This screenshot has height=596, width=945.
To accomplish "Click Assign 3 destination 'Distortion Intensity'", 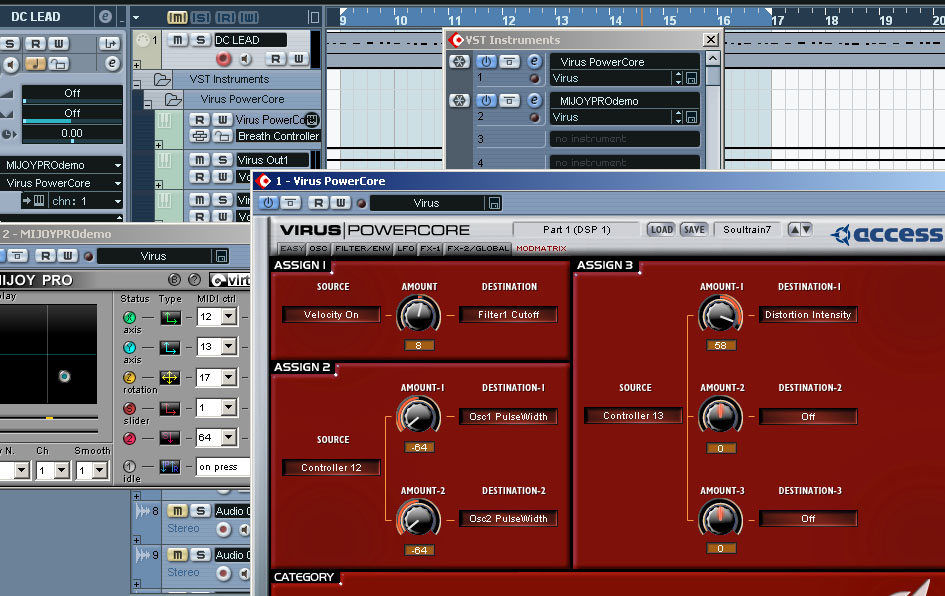I will point(808,315).
